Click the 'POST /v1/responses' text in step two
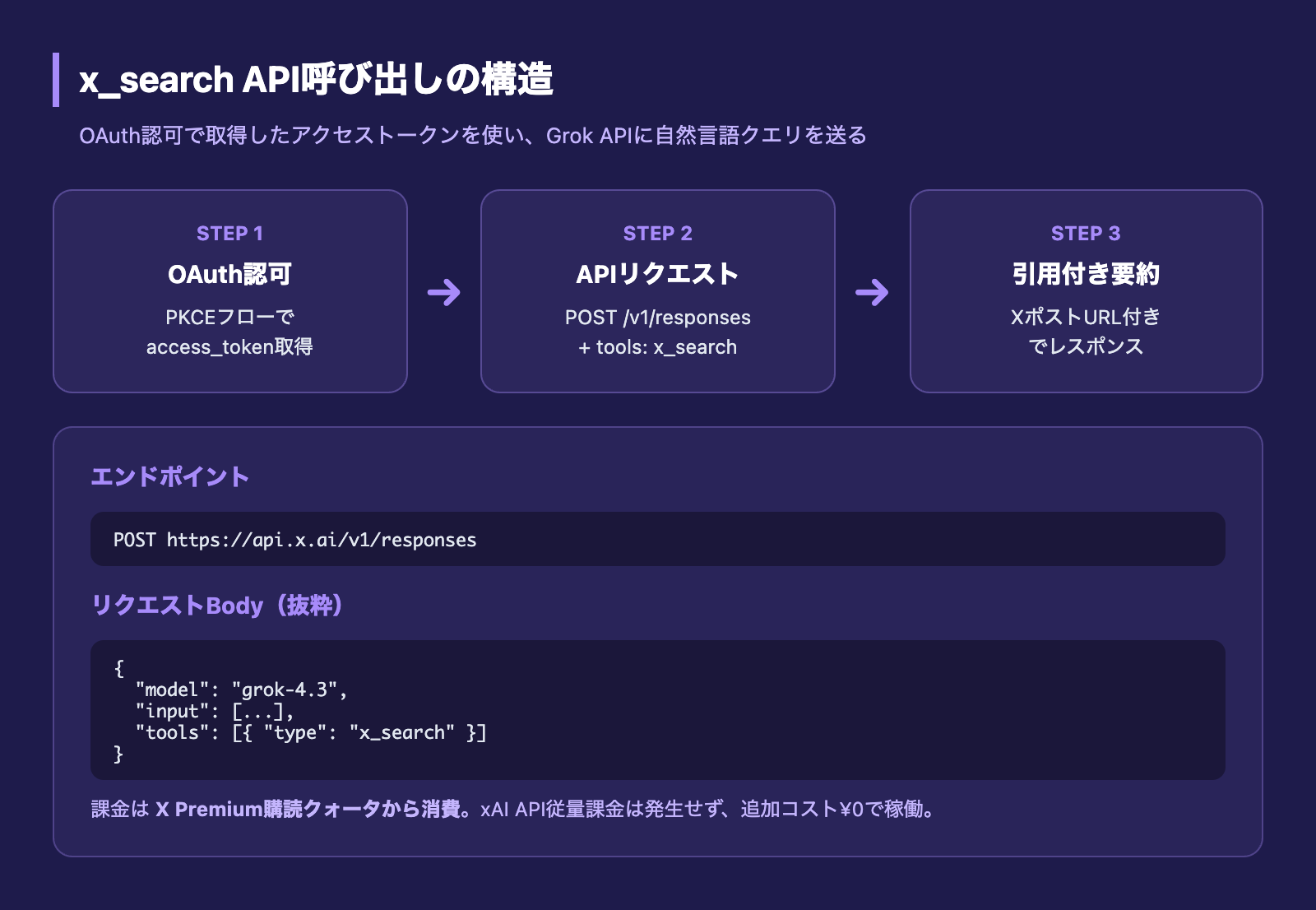The height and width of the screenshot is (910, 1316). [x=658, y=318]
